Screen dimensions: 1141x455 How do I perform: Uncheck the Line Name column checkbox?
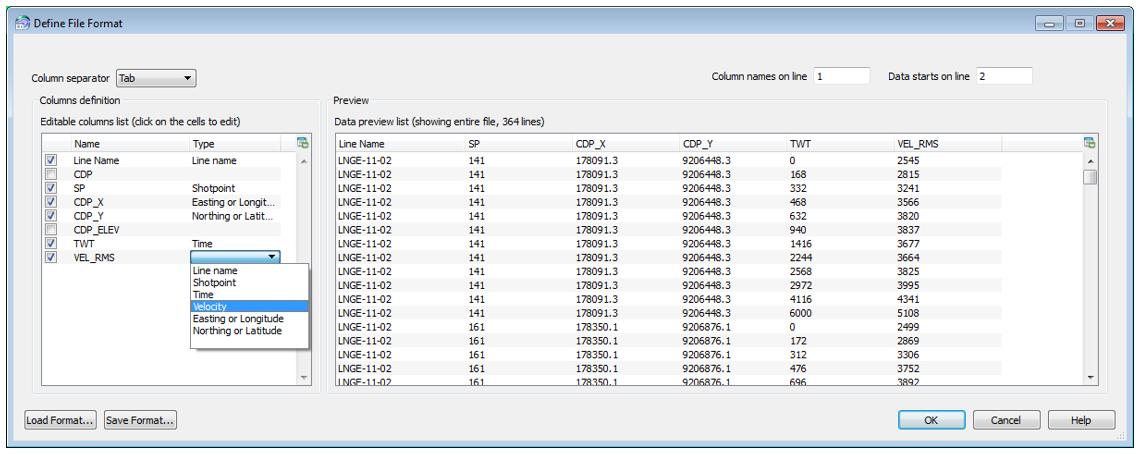[x=51, y=160]
